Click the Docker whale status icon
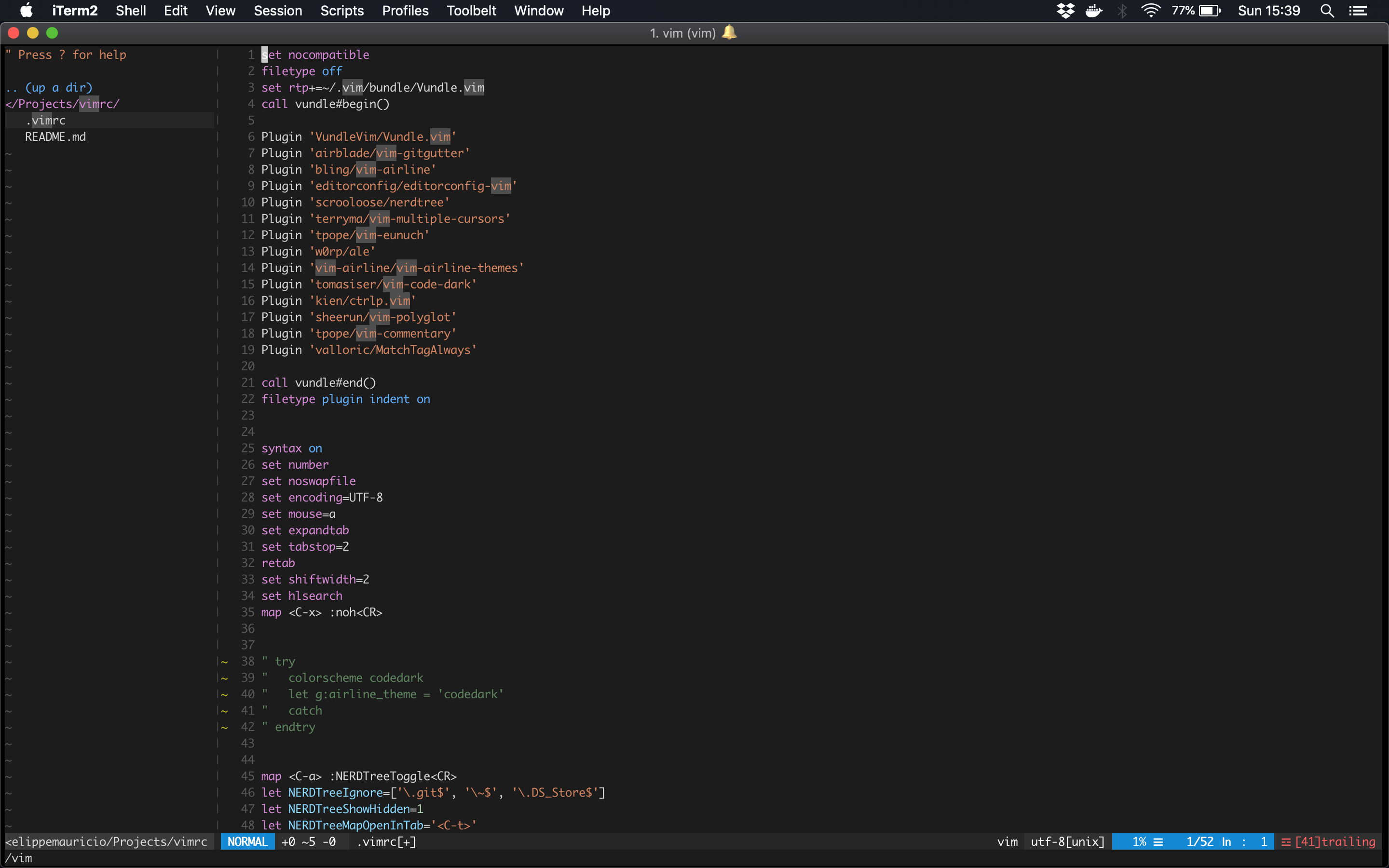This screenshot has height=868, width=1389. 1094,11
